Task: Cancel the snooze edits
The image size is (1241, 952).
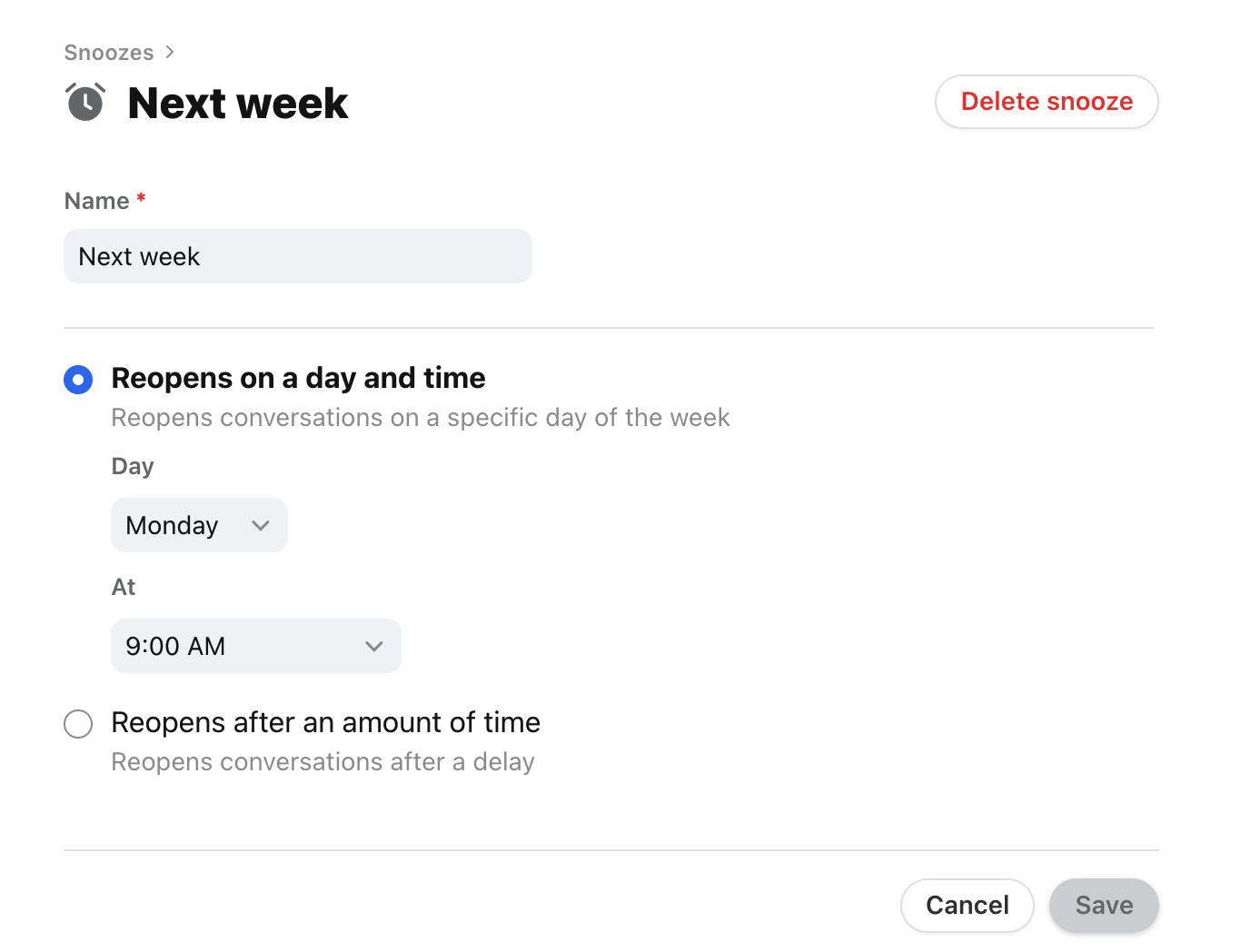Action: [x=967, y=905]
